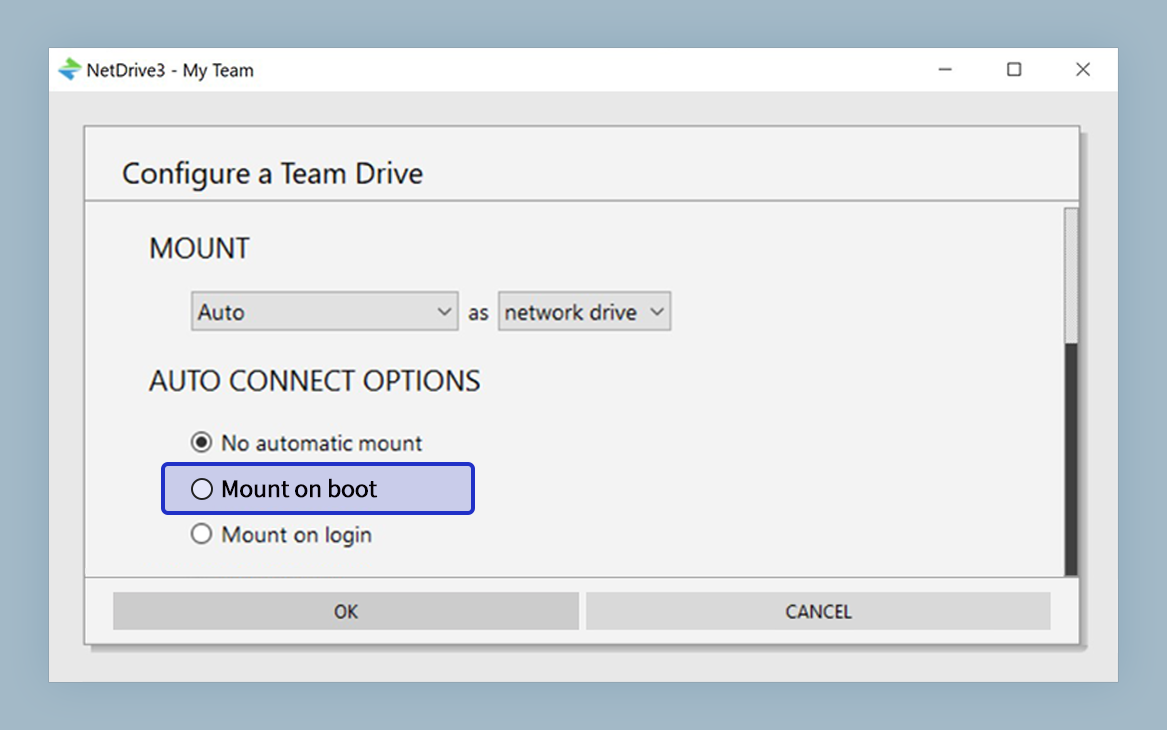Open the mount mode dropdown showing 'Auto'
The image size is (1167, 730).
[x=324, y=311]
